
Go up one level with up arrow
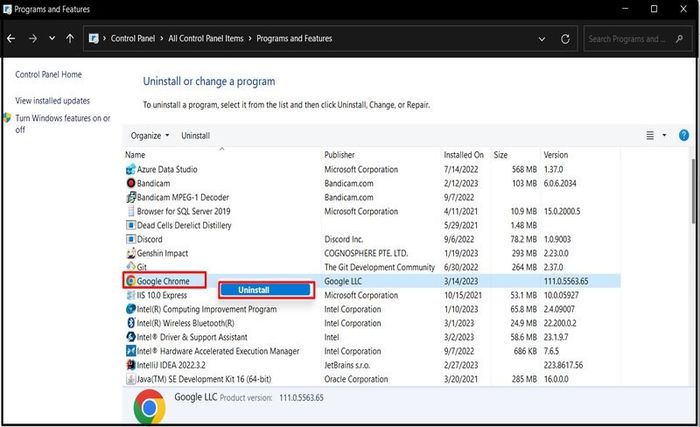coord(70,39)
